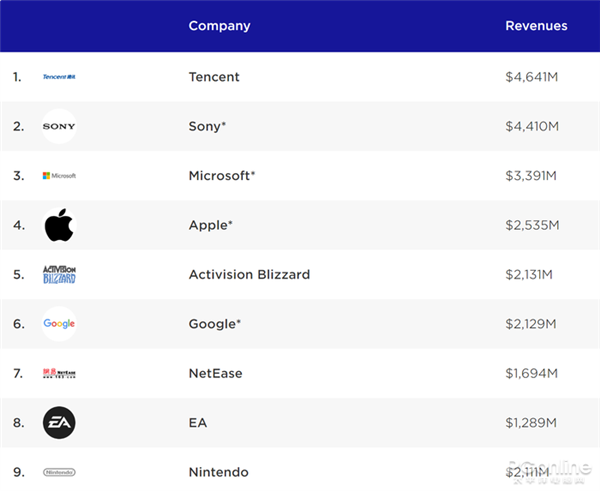Click the Activision Blizzard company name
Image resolution: width=600 pixels, height=491 pixels.
click(x=249, y=275)
